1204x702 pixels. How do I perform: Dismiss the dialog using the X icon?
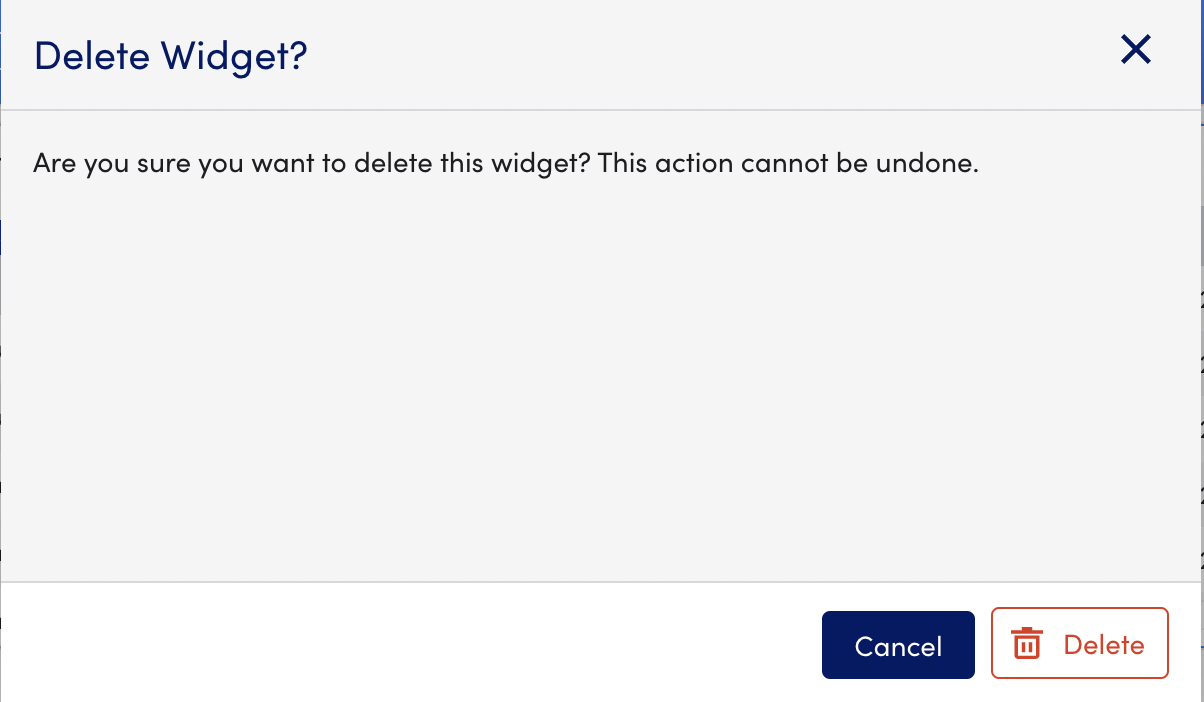[x=1135, y=49]
